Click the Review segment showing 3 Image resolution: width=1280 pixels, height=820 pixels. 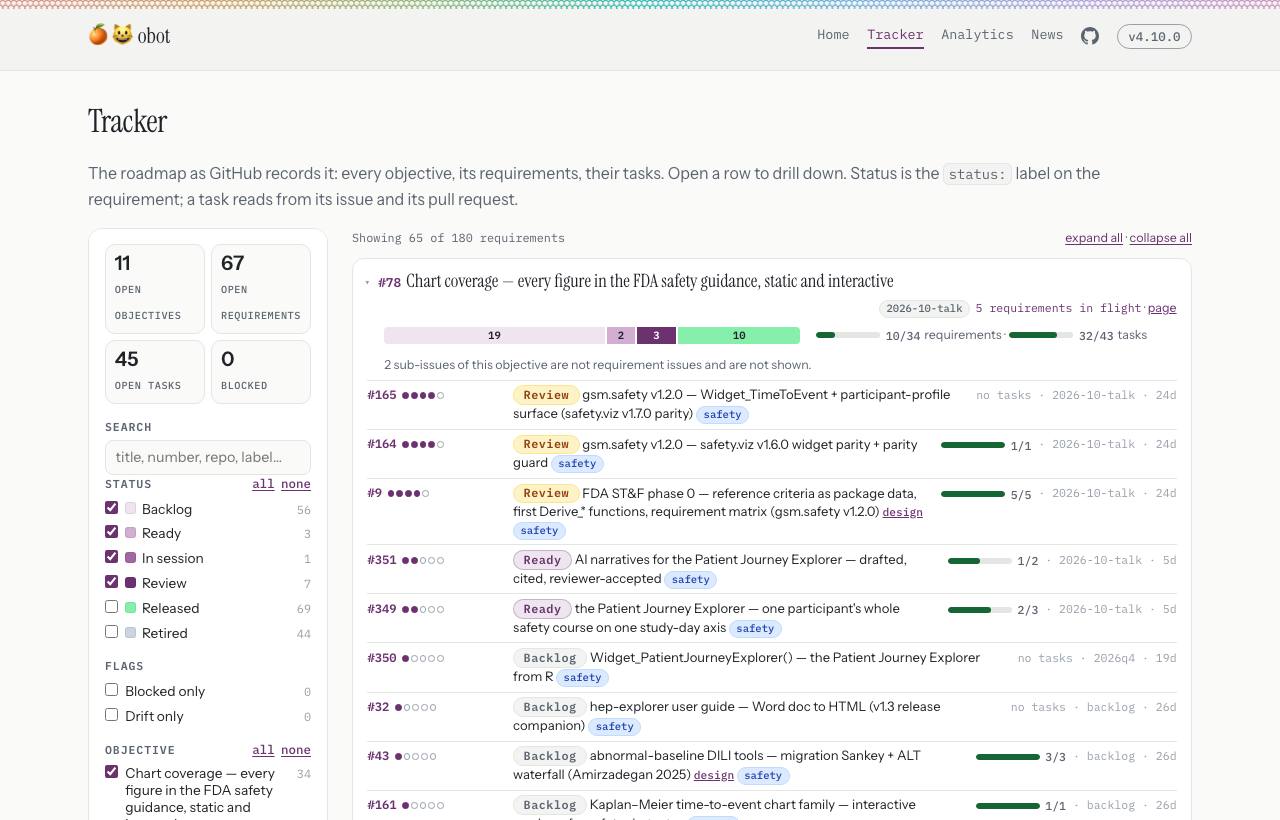click(x=656, y=336)
